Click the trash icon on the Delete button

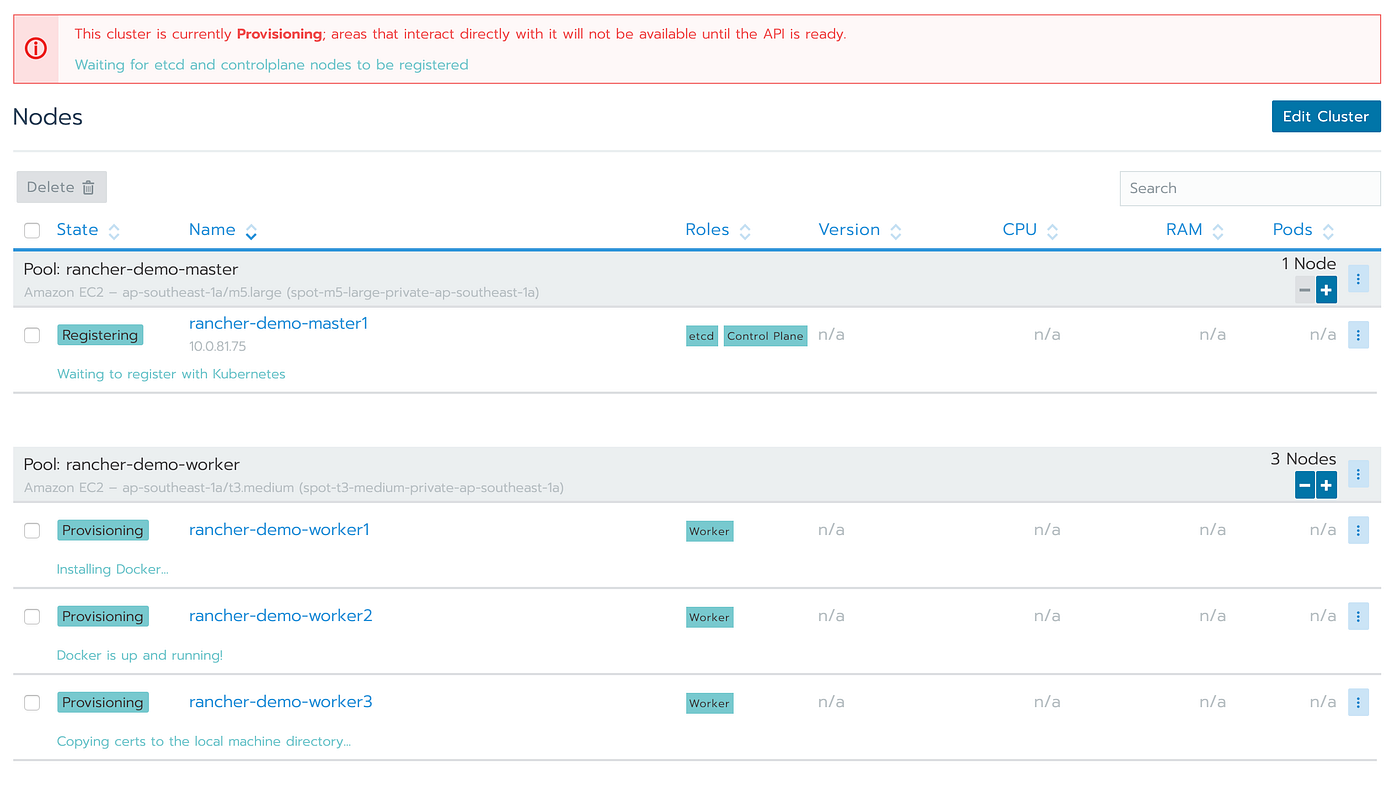(x=88, y=187)
